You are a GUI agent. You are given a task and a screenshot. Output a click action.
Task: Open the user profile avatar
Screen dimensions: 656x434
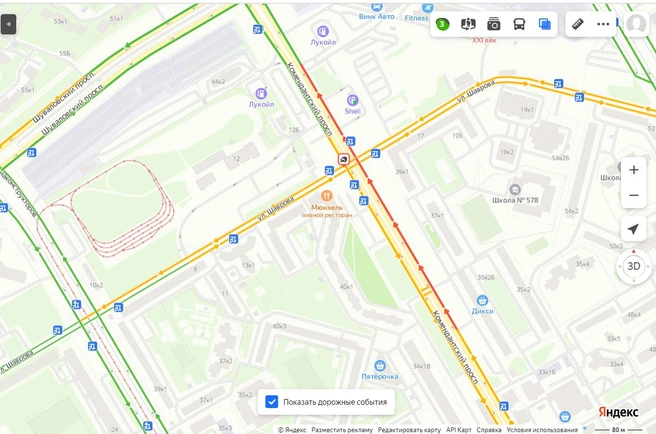coord(636,24)
